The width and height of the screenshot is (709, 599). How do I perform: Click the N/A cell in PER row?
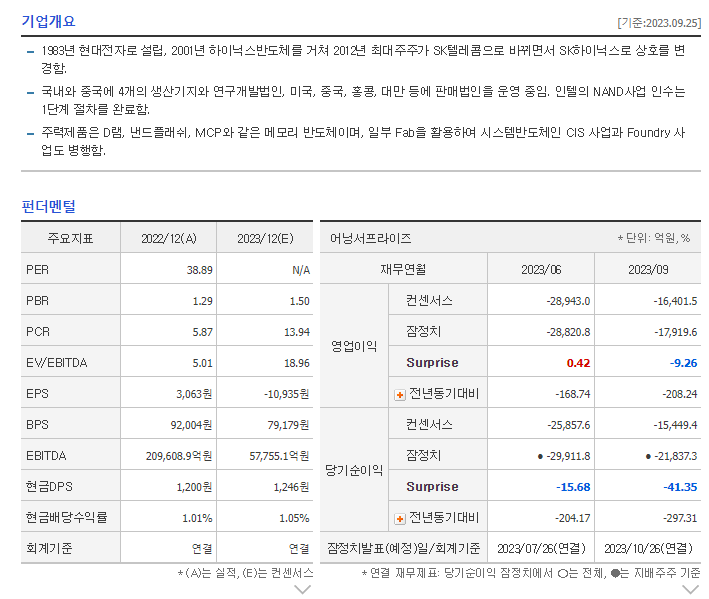click(301, 270)
